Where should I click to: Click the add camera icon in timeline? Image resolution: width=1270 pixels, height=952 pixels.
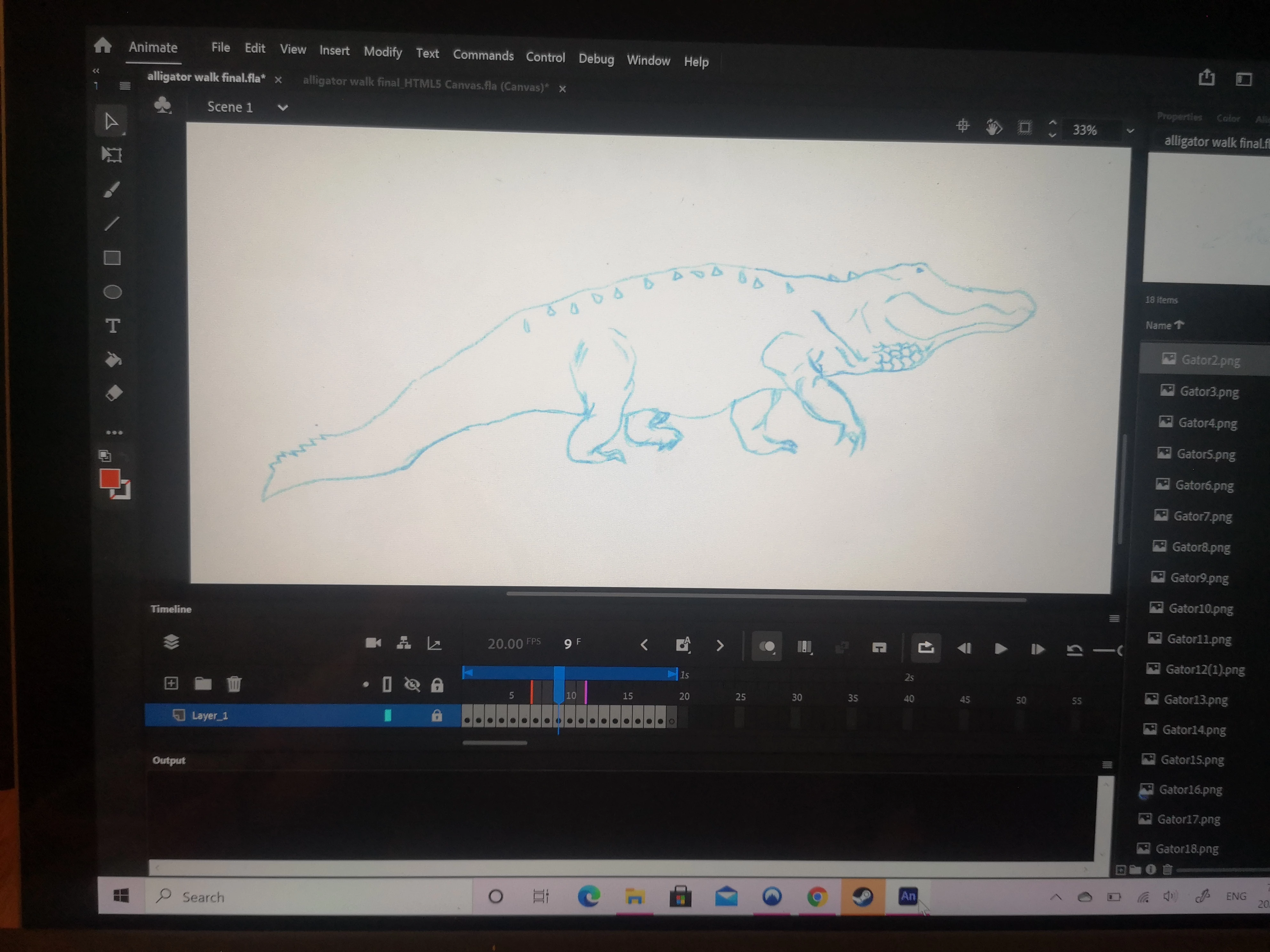[373, 643]
